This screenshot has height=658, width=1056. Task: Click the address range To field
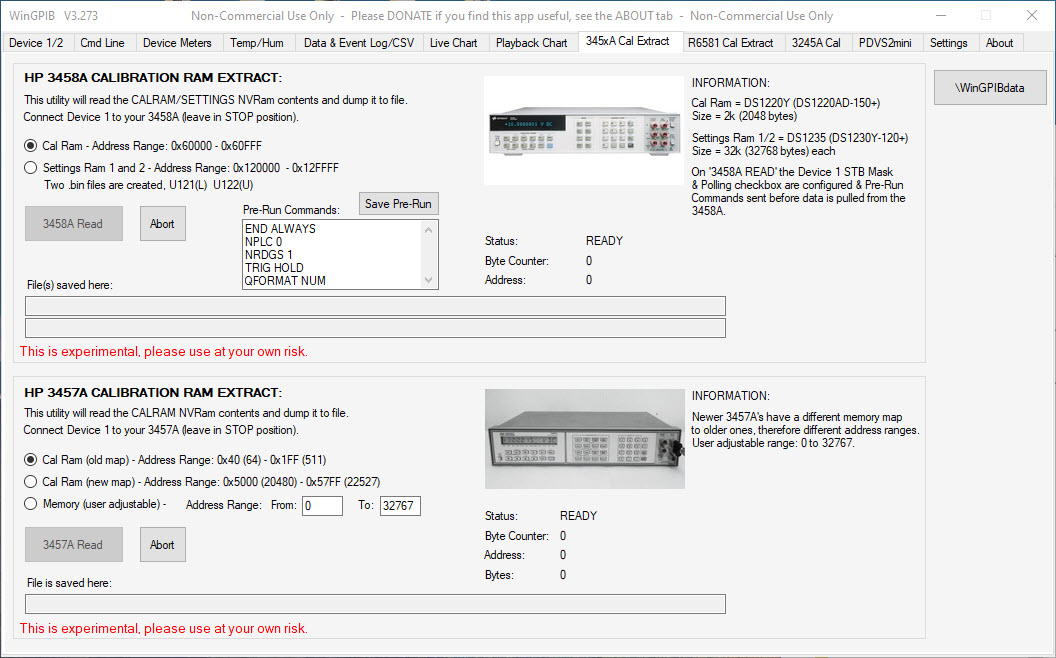click(399, 506)
